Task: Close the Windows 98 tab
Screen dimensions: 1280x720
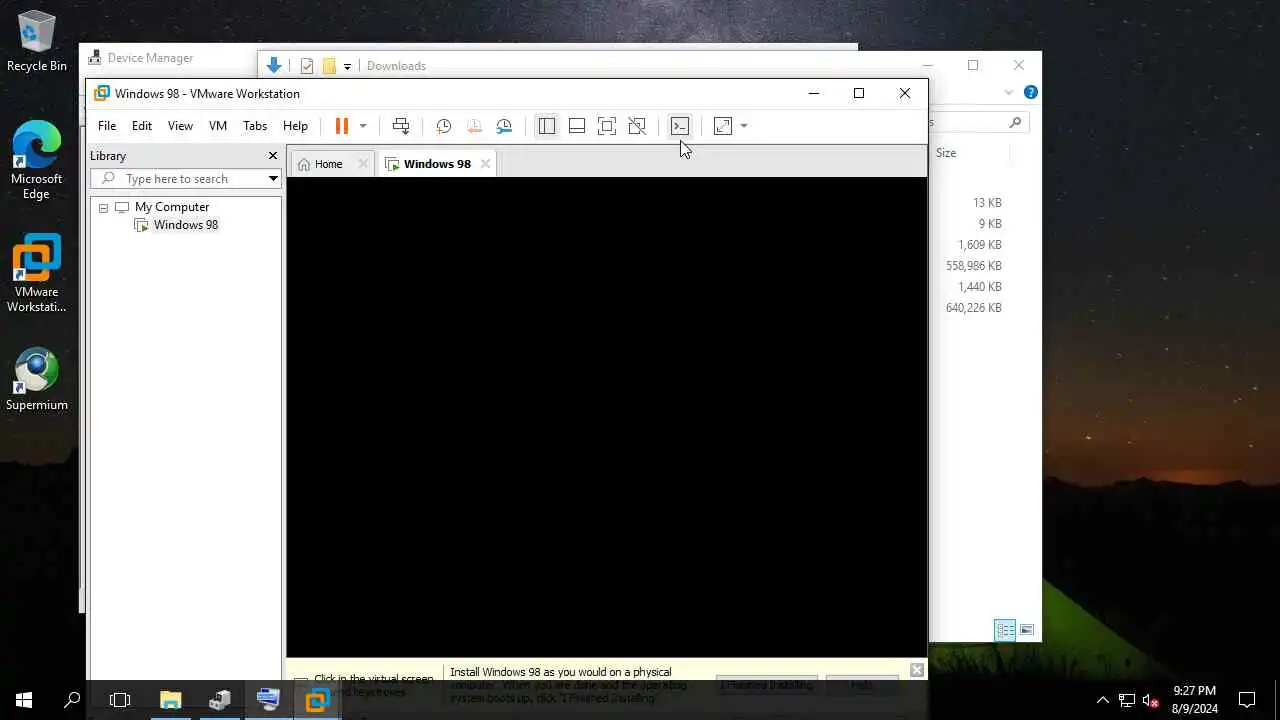Action: tap(485, 164)
